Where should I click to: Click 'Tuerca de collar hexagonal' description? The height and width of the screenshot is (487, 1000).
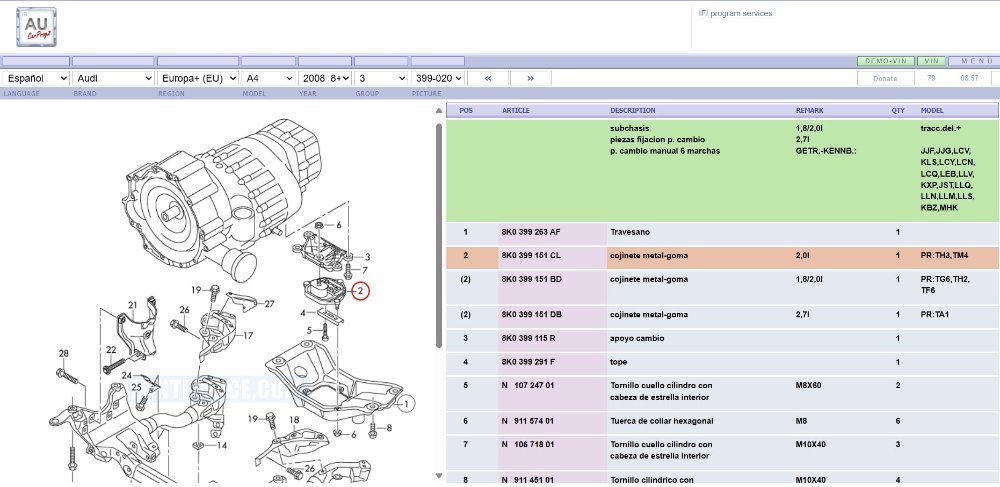661,421
